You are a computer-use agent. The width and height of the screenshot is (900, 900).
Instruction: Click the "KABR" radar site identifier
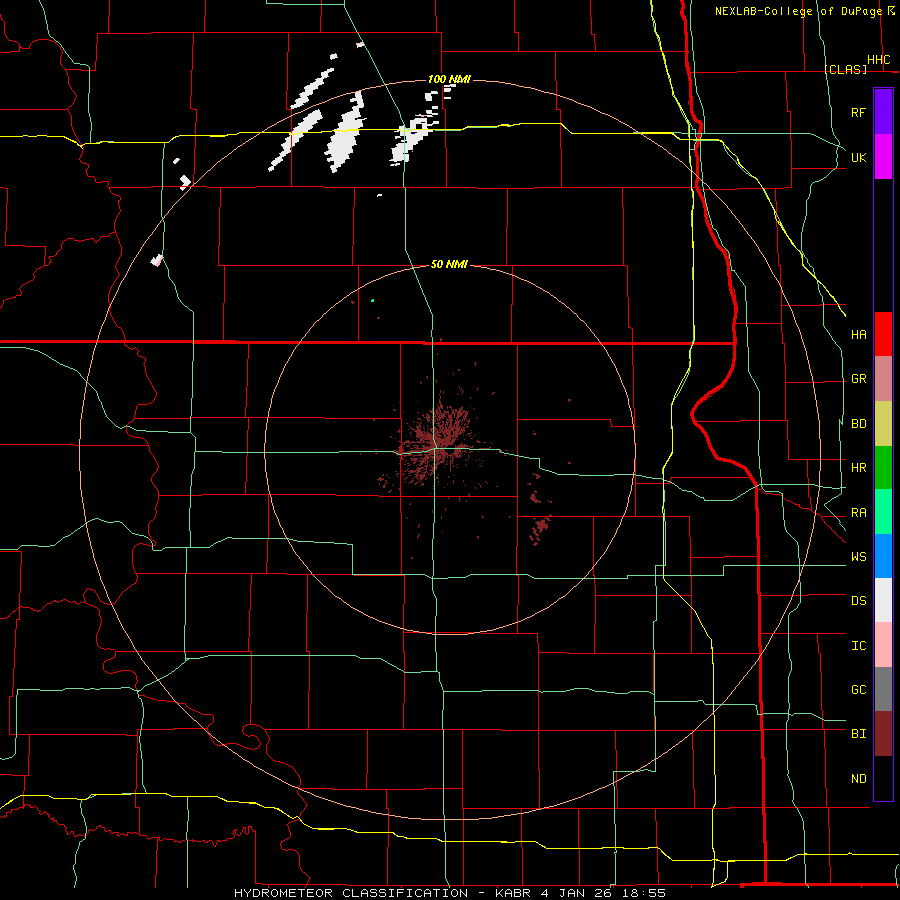point(514,893)
